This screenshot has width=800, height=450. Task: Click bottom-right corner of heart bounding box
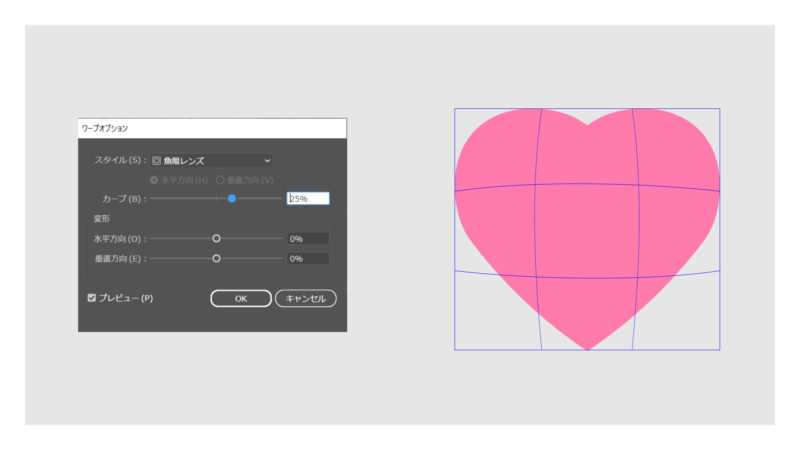coord(719,349)
